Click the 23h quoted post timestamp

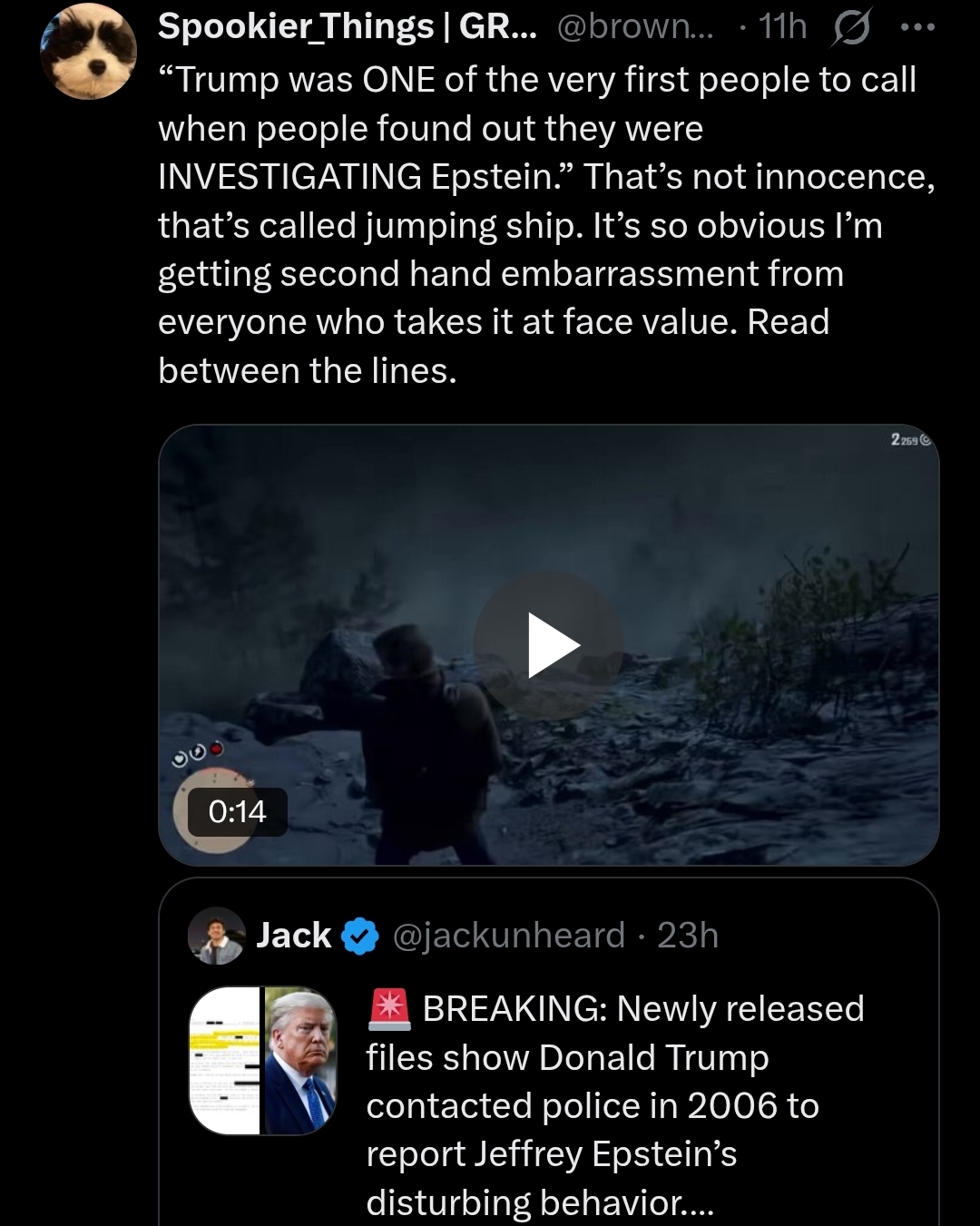688,936
